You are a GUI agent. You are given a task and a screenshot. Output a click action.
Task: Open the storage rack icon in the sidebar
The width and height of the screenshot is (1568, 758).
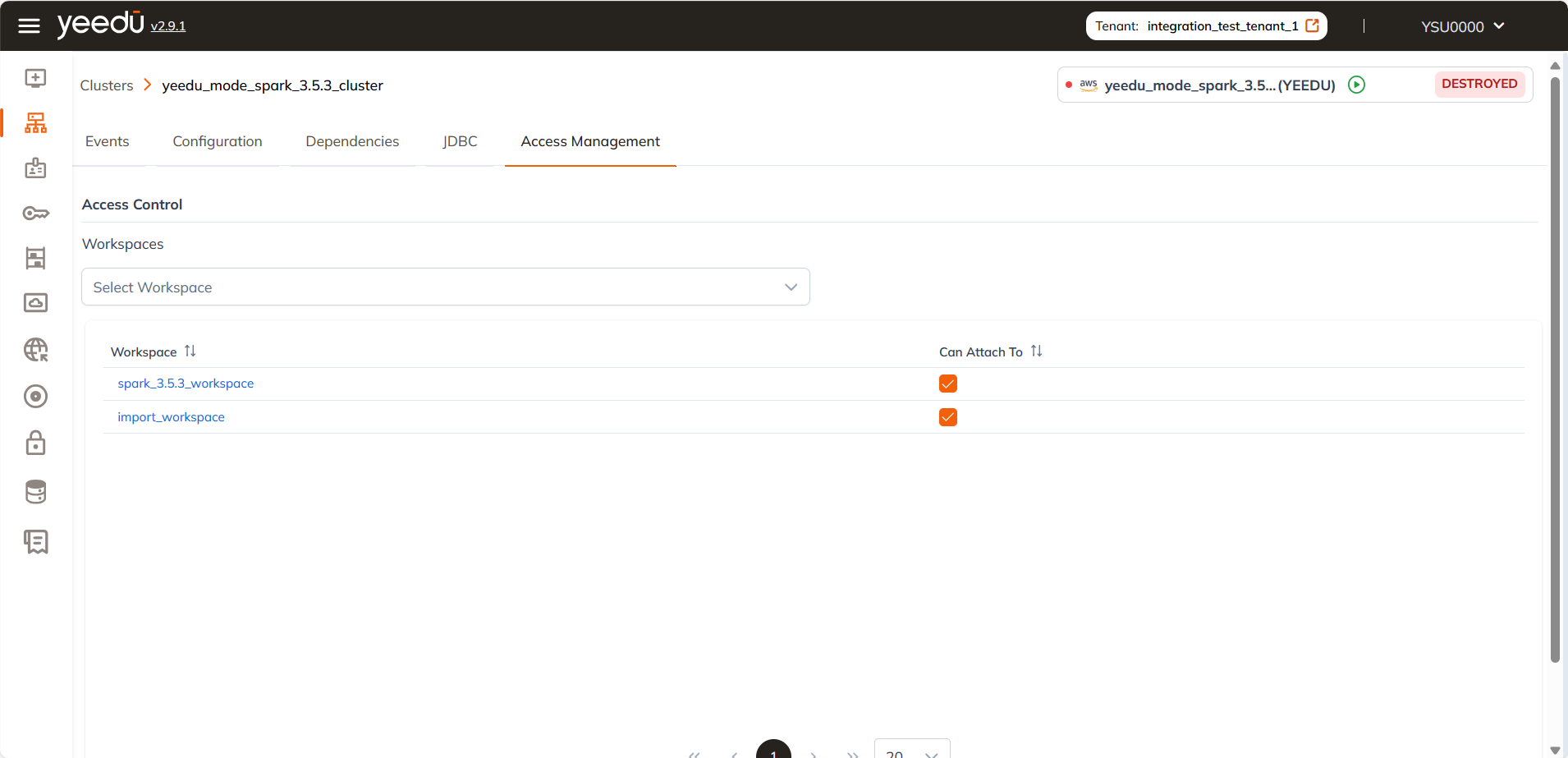(34, 257)
